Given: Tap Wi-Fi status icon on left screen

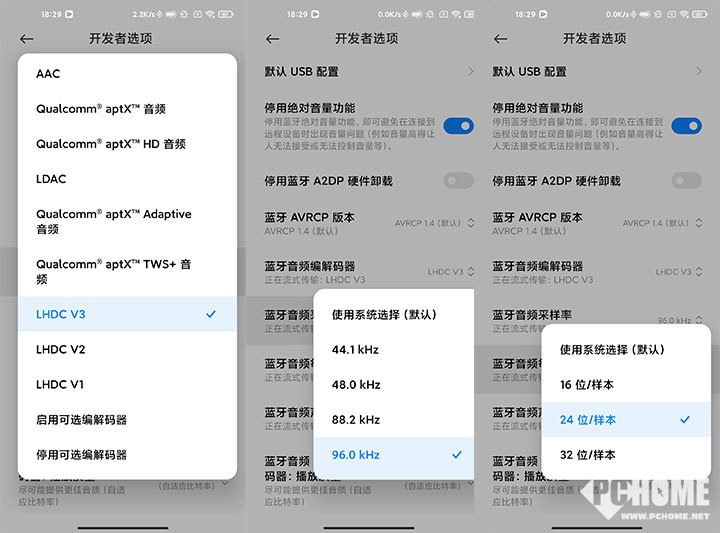Looking at the screenshot, I should 210,14.
